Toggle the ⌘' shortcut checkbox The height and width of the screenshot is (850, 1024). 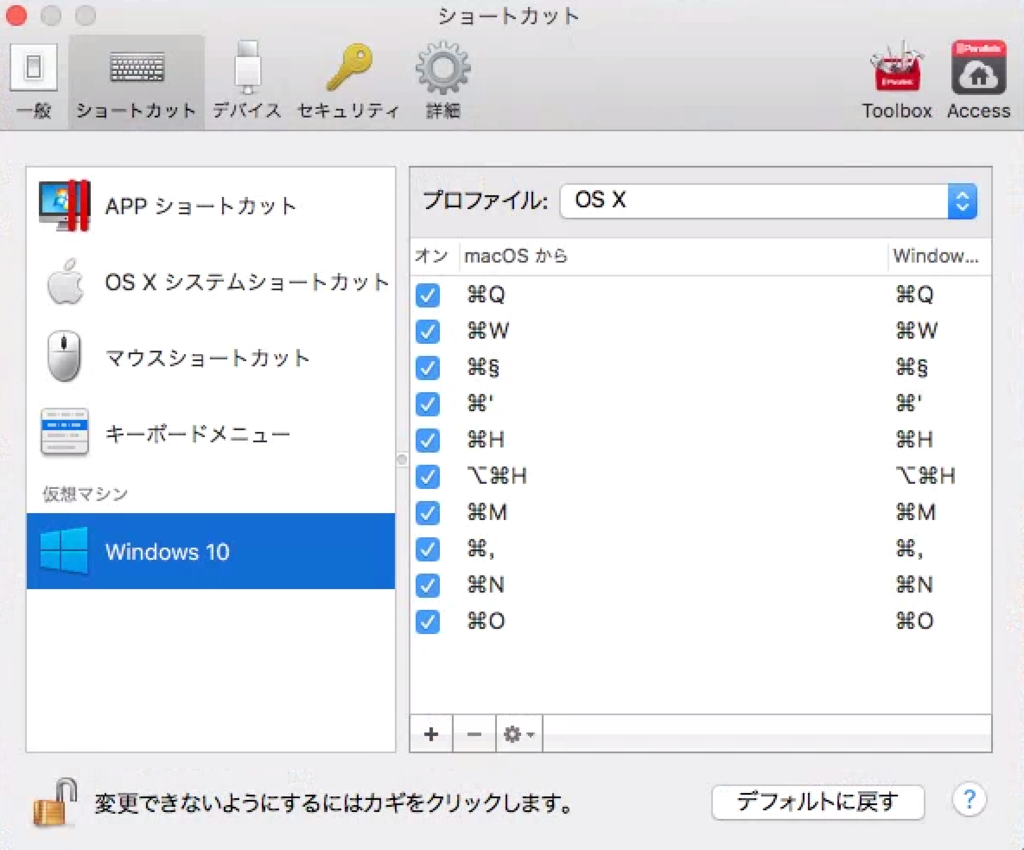click(x=428, y=403)
